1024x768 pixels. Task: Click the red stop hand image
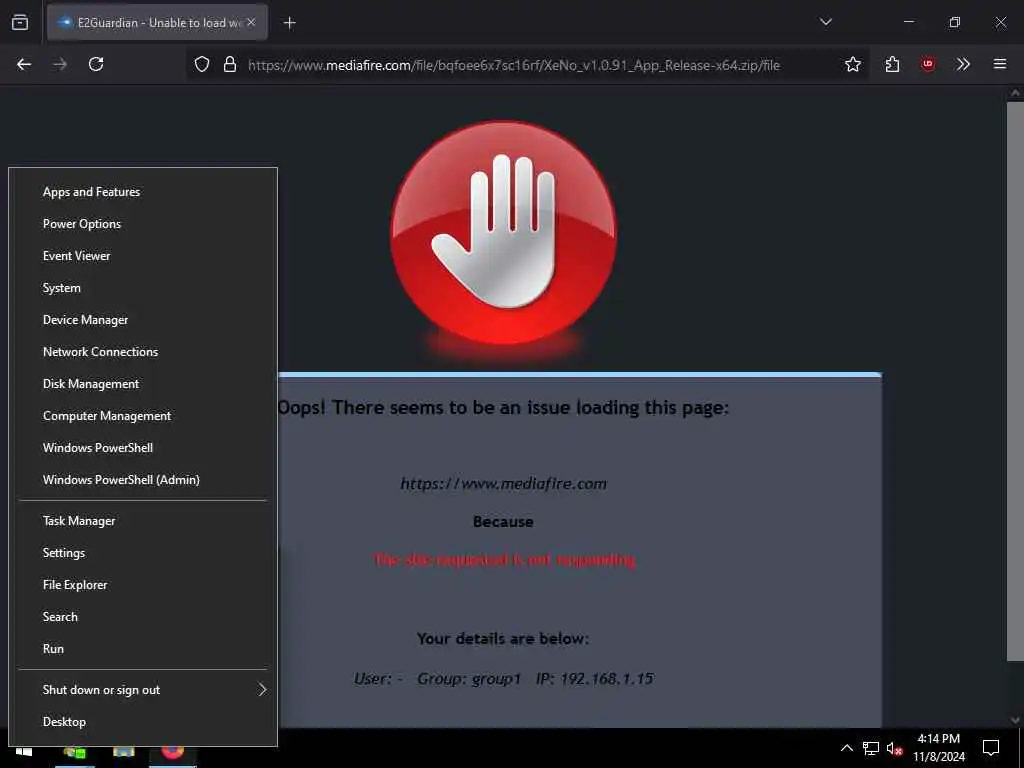503,233
